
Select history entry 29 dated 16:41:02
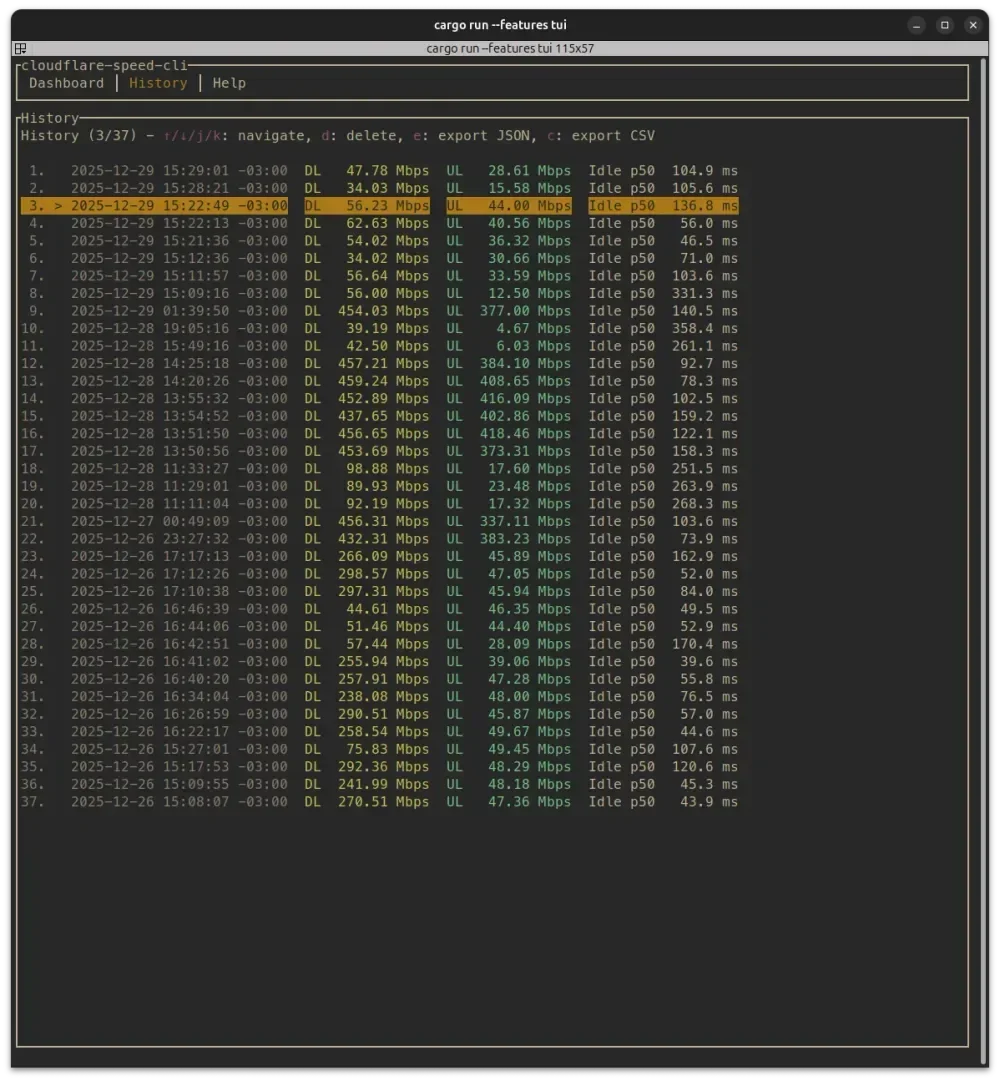[x=380, y=662]
